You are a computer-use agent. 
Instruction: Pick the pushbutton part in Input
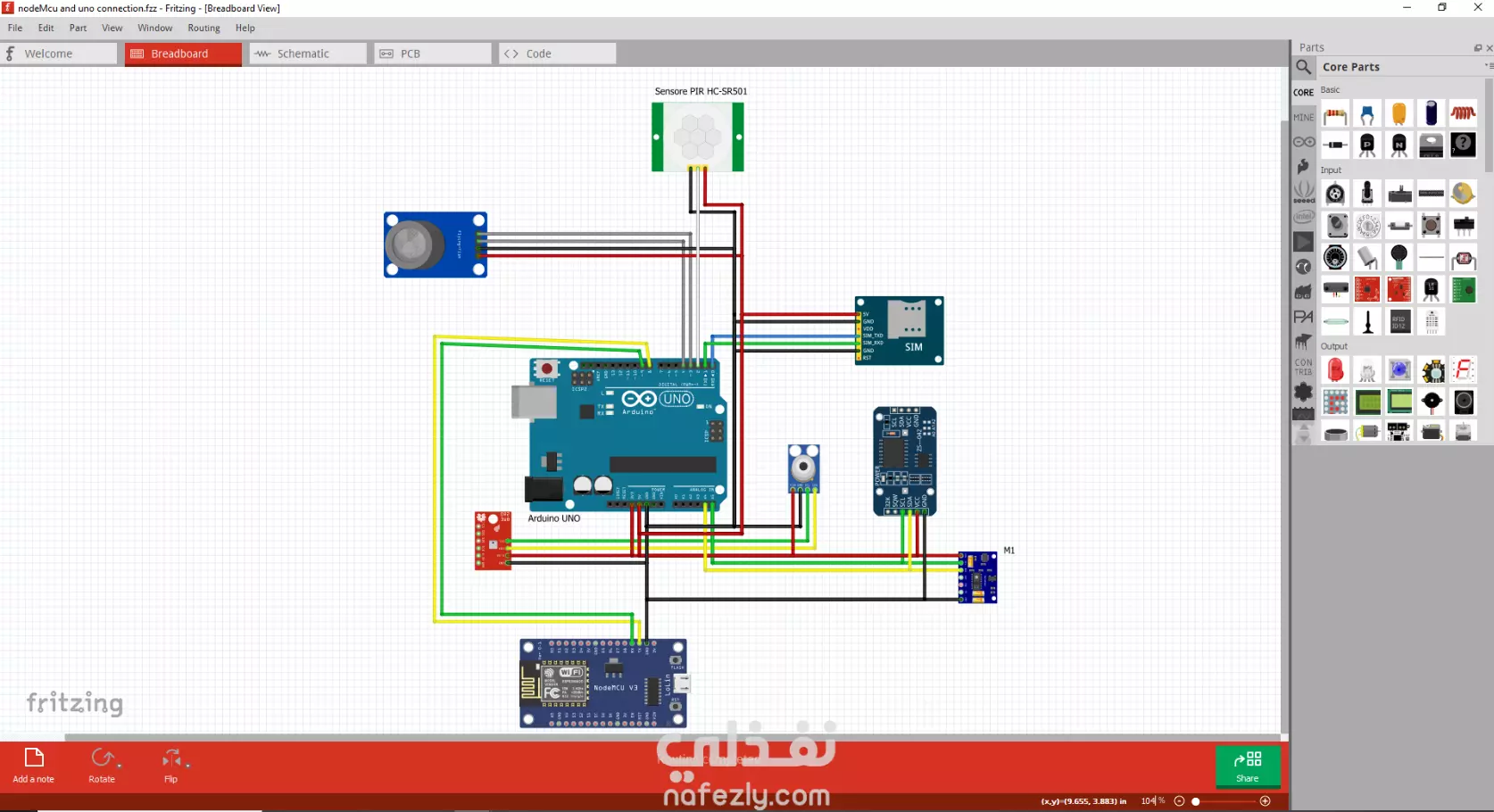1432,225
